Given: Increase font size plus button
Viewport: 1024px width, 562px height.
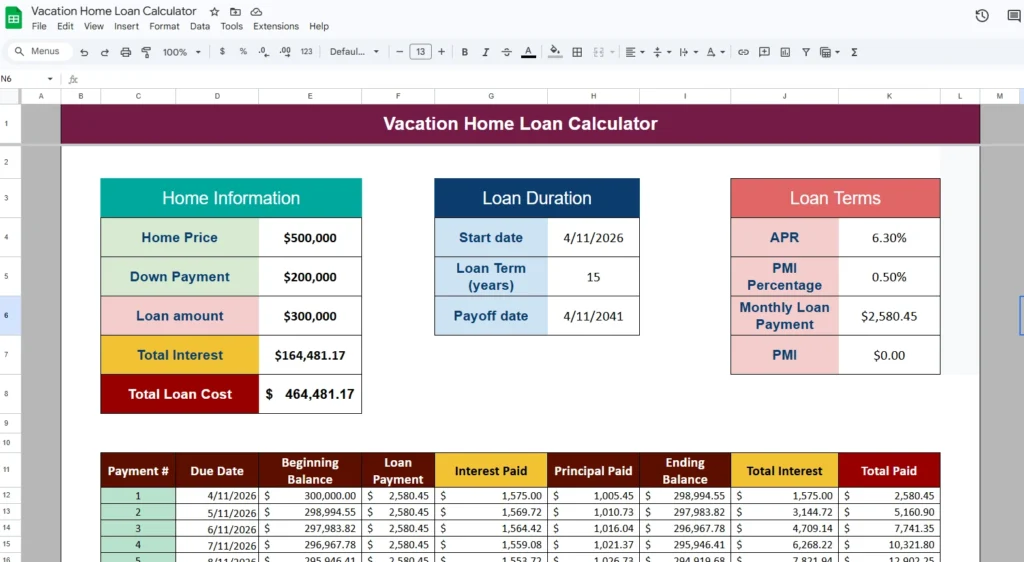Looking at the screenshot, I should coord(441,52).
